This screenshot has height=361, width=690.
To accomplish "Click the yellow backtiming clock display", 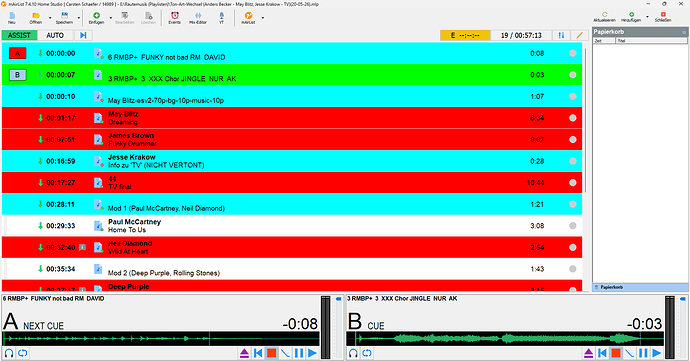I will click(465, 35).
